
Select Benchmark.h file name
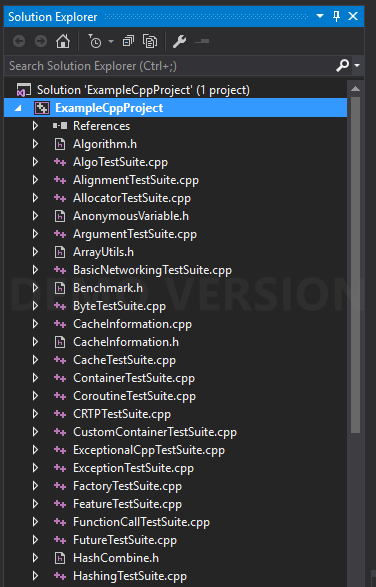pyautogui.click(x=107, y=288)
